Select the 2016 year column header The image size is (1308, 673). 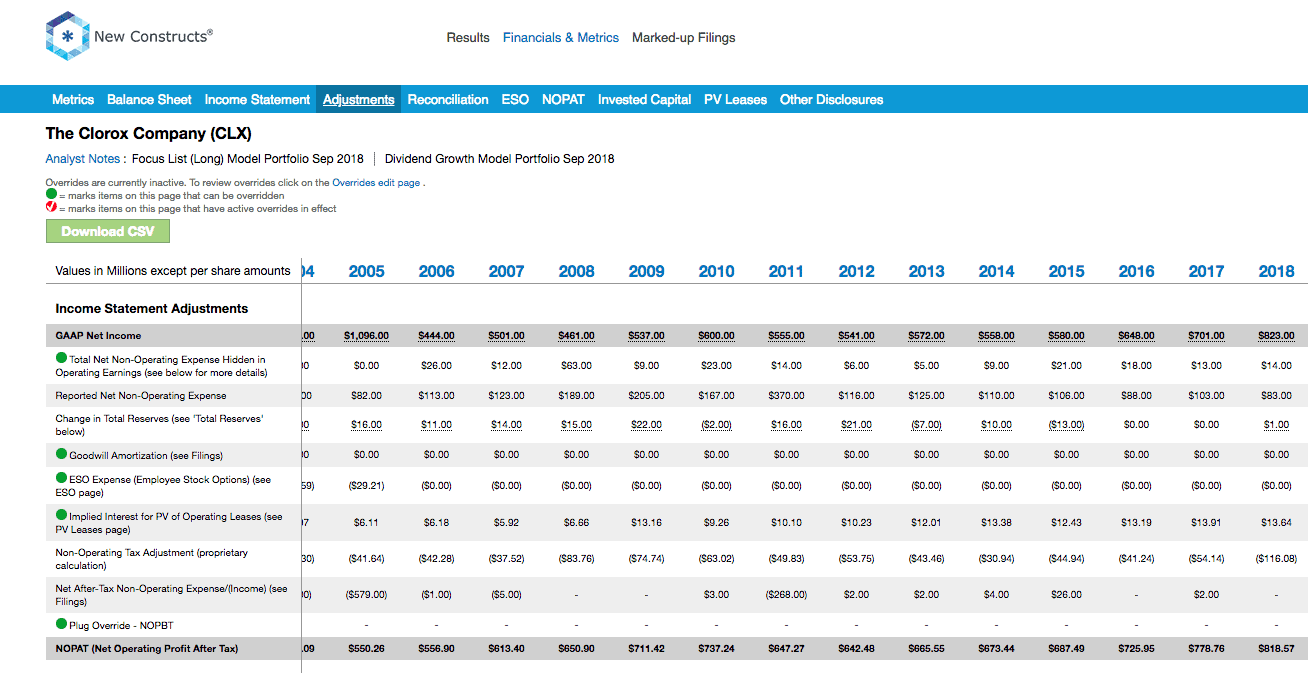click(x=1136, y=271)
